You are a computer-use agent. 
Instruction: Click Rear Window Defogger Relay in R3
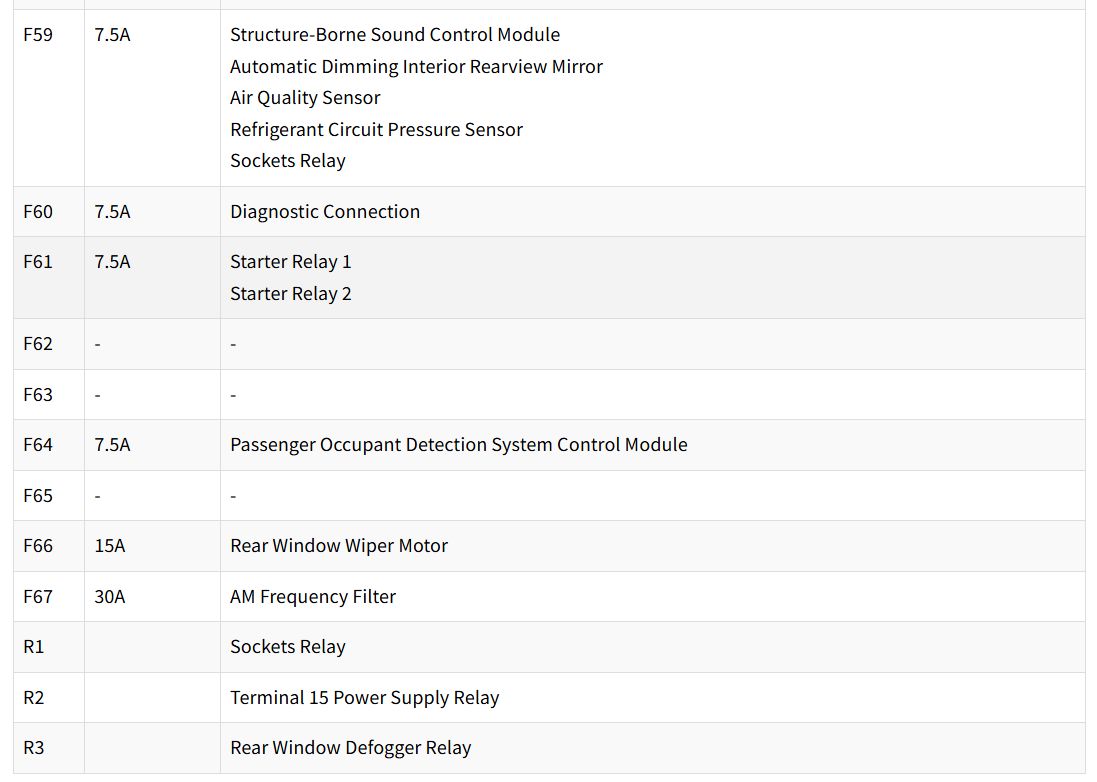point(351,748)
